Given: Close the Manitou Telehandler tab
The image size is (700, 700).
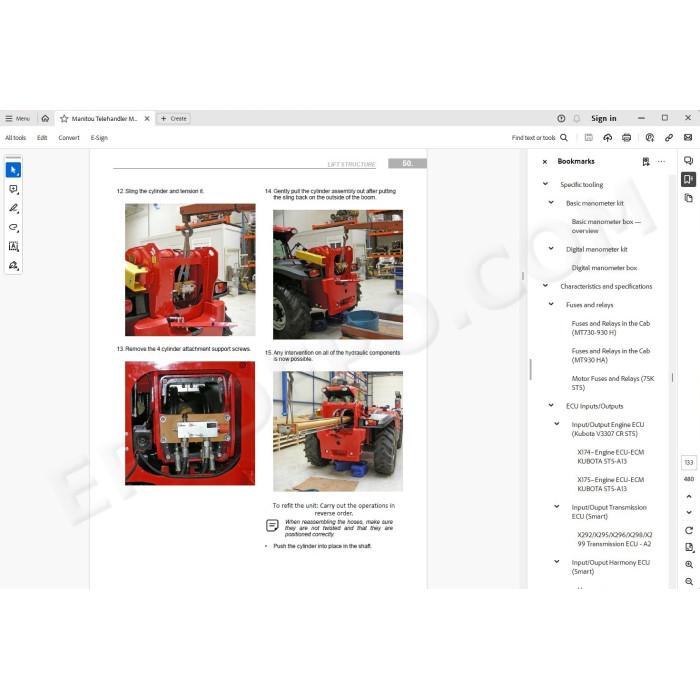Looking at the screenshot, I should [x=147, y=119].
